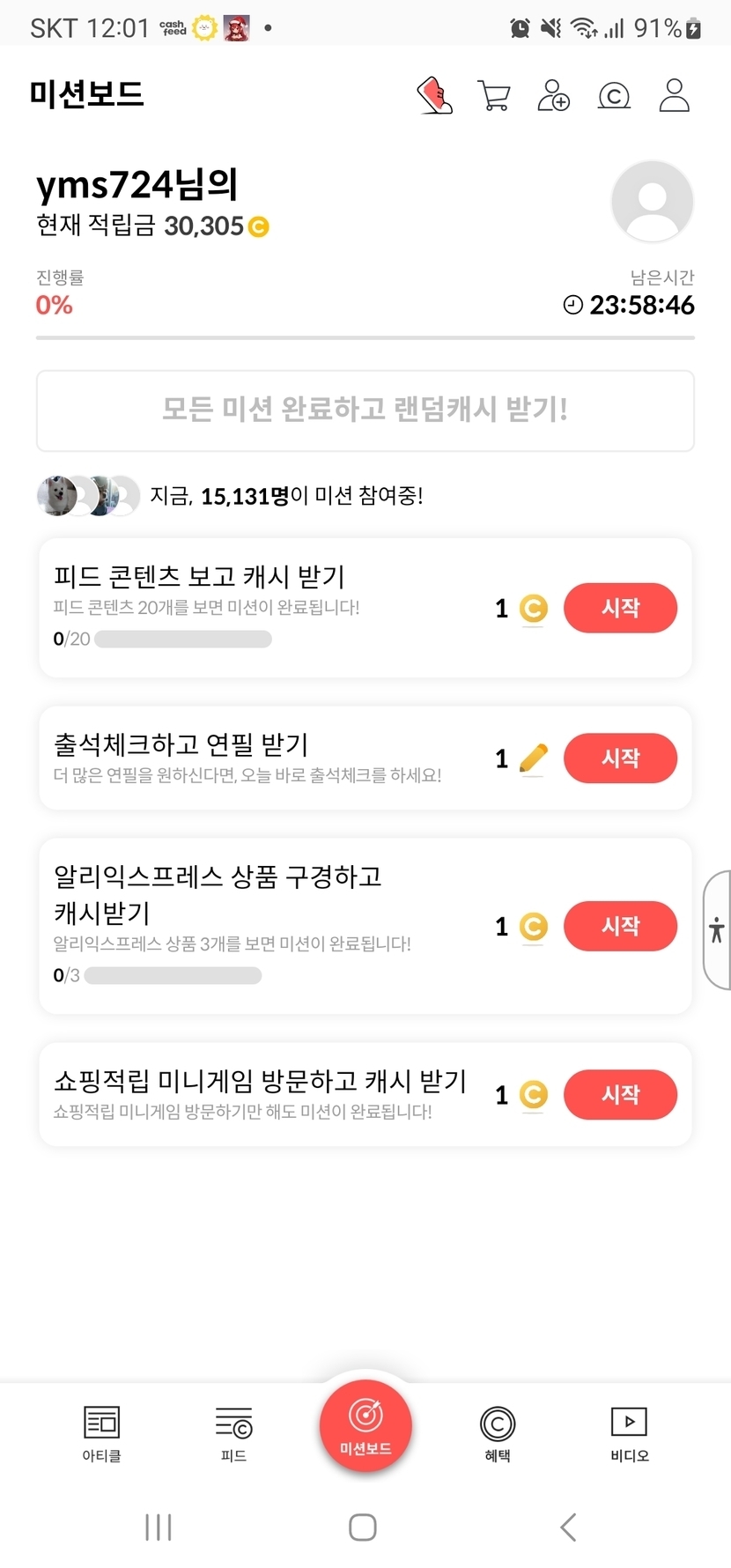
Task: Start the attendance check pencil mission
Action: (620, 758)
